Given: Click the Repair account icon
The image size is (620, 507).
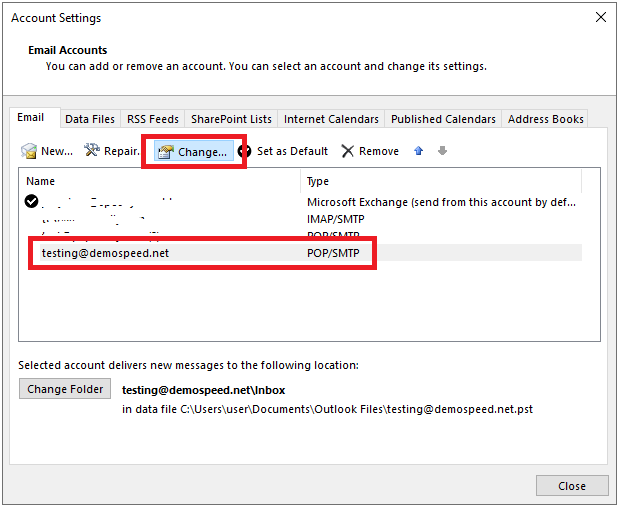Looking at the screenshot, I should [x=92, y=151].
